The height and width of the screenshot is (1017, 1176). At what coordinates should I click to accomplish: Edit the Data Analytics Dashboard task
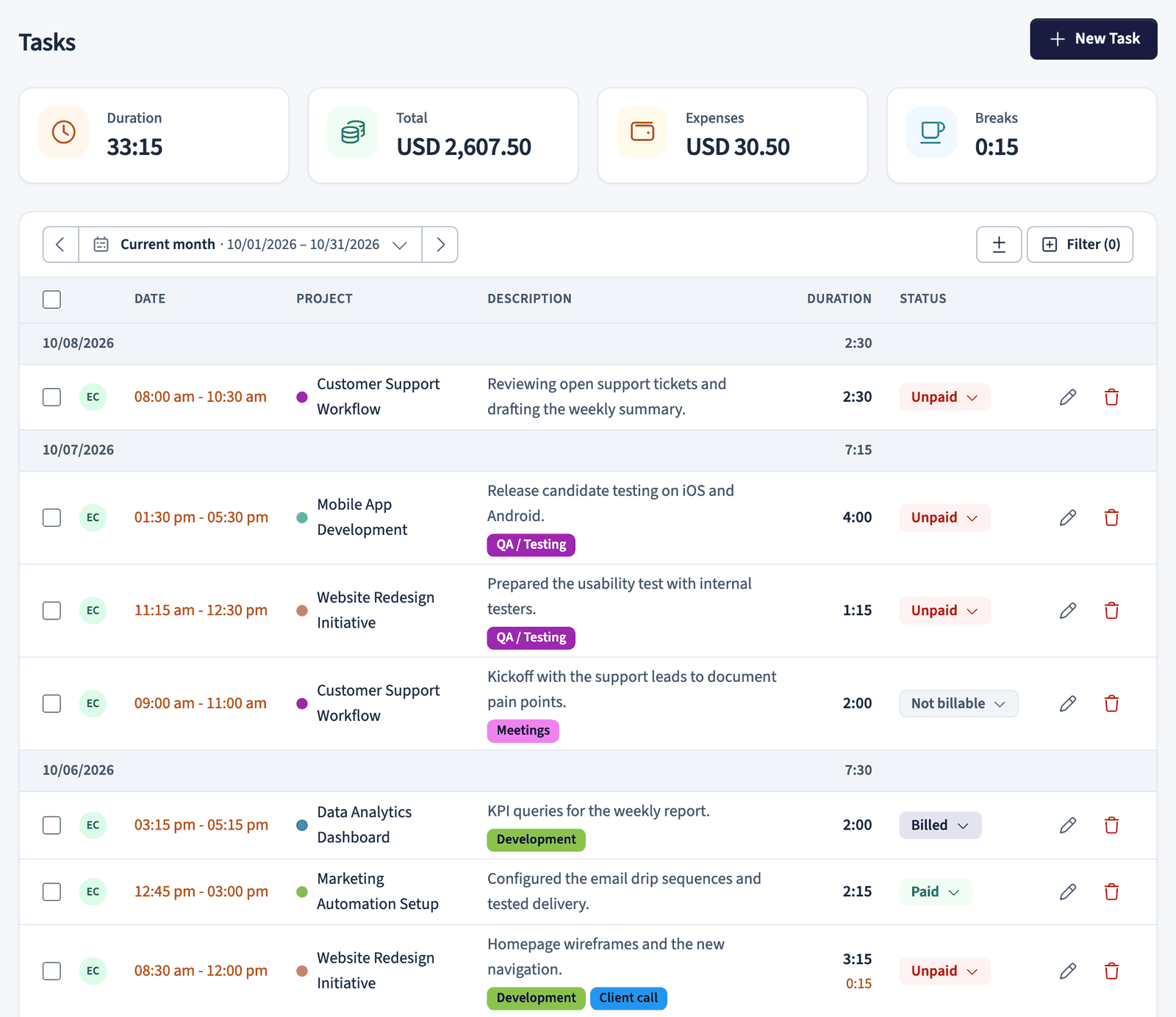pos(1068,825)
